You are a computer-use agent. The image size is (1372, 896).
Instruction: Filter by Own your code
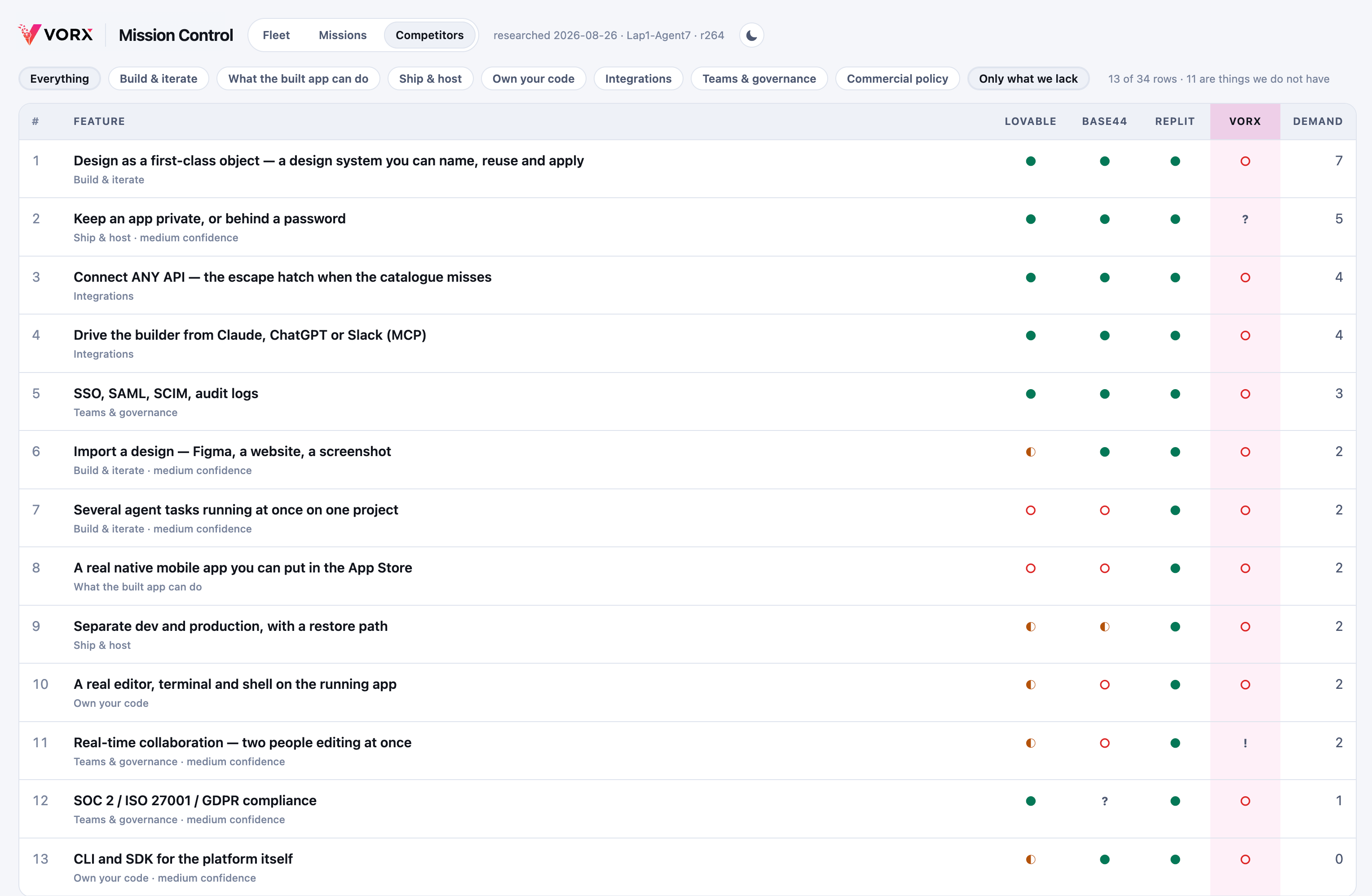(533, 79)
